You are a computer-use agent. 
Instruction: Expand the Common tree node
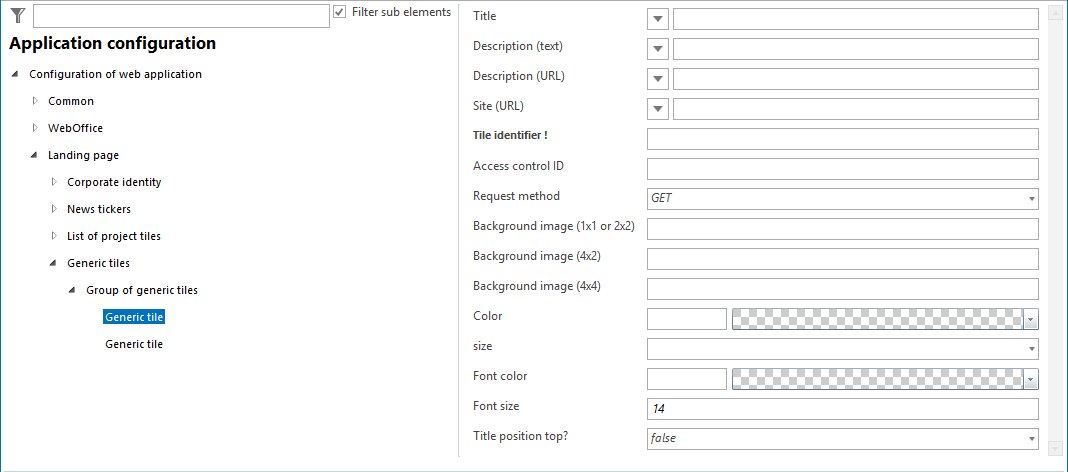pyautogui.click(x=35, y=101)
